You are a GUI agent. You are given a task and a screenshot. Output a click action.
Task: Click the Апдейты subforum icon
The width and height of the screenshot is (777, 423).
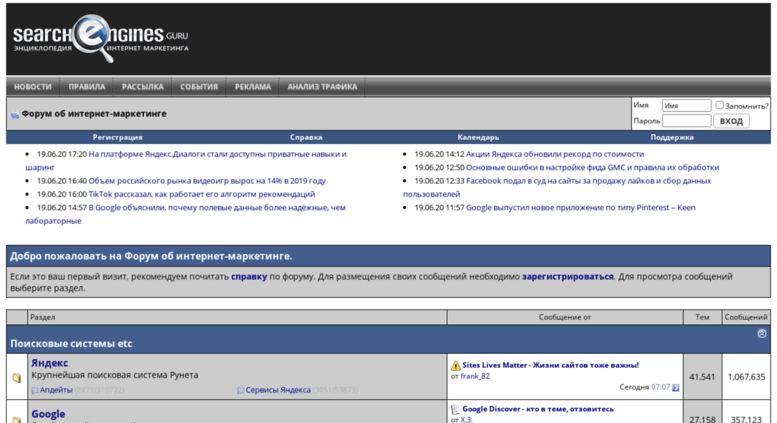(x=35, y=390)
